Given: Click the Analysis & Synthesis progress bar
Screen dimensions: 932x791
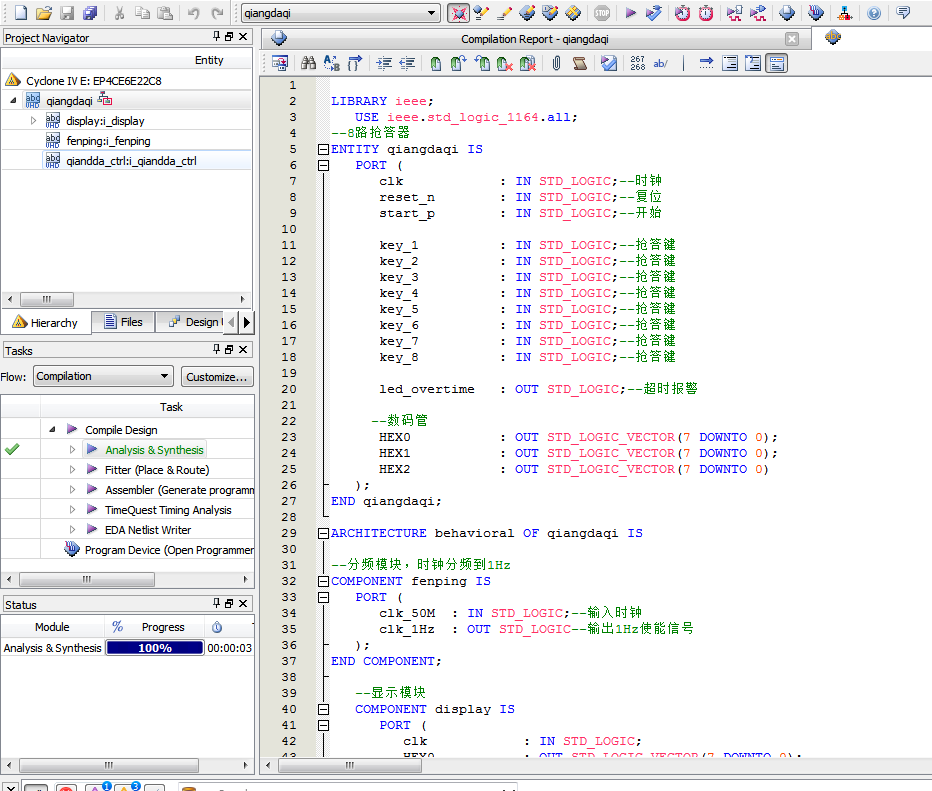Looking at the screenshot, I should [x=154, y=648].
